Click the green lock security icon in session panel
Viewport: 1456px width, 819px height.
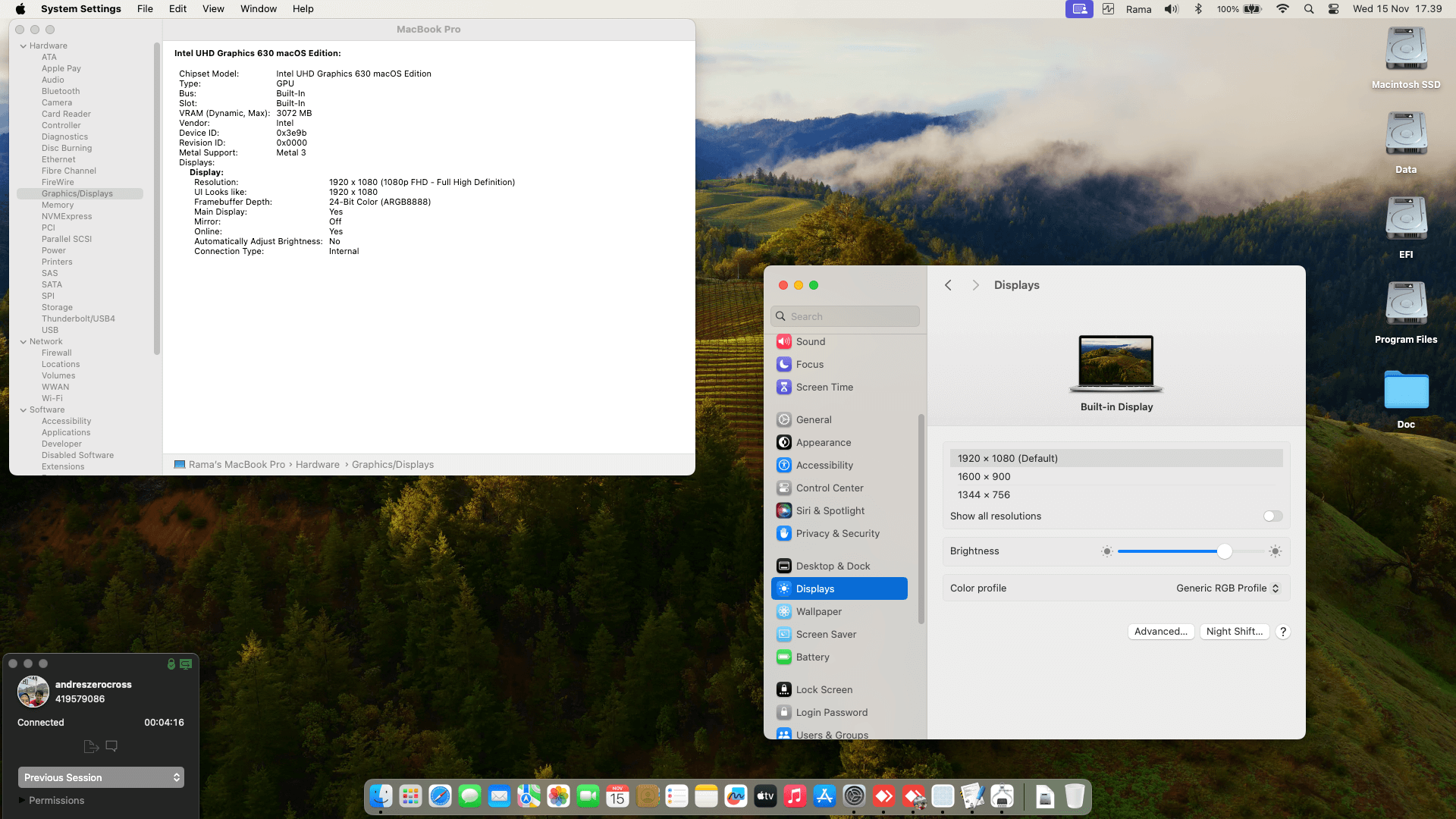[x=171, y=664]
